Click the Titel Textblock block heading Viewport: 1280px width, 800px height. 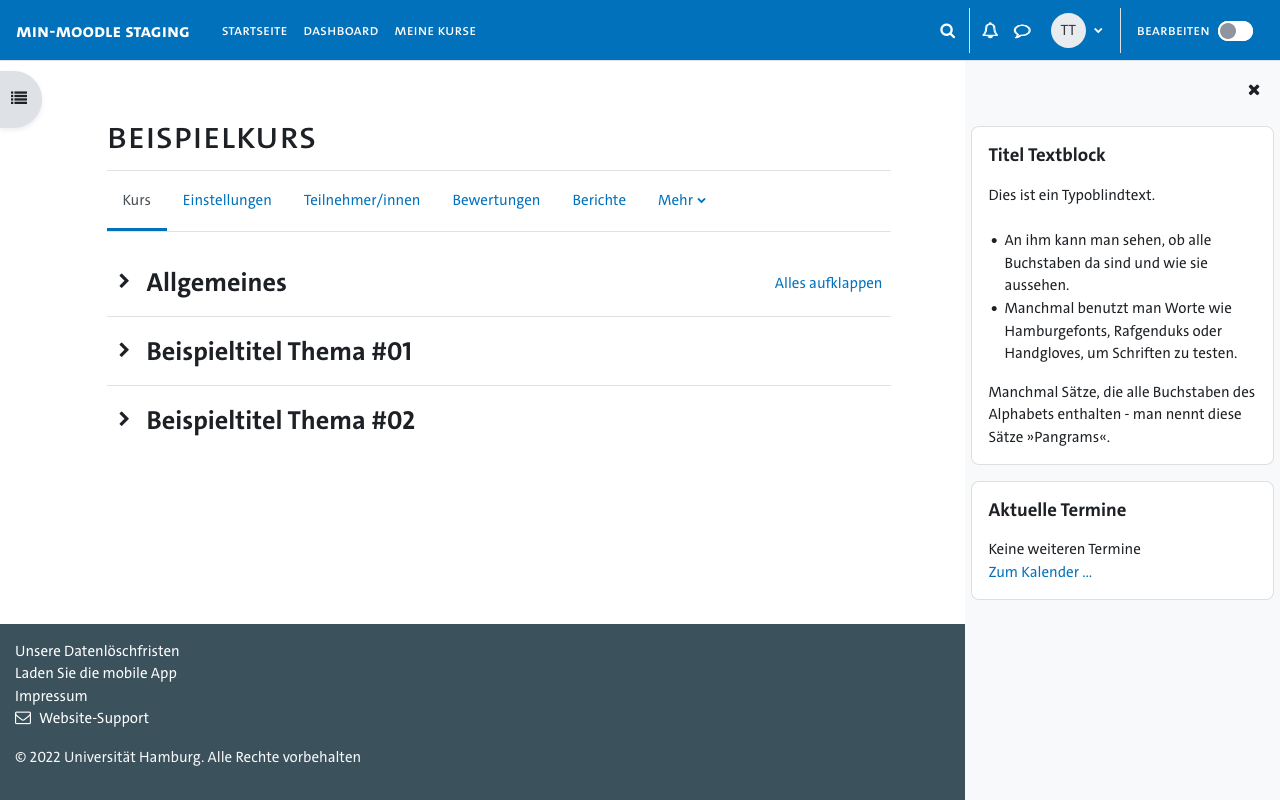tap(1047, 155)
